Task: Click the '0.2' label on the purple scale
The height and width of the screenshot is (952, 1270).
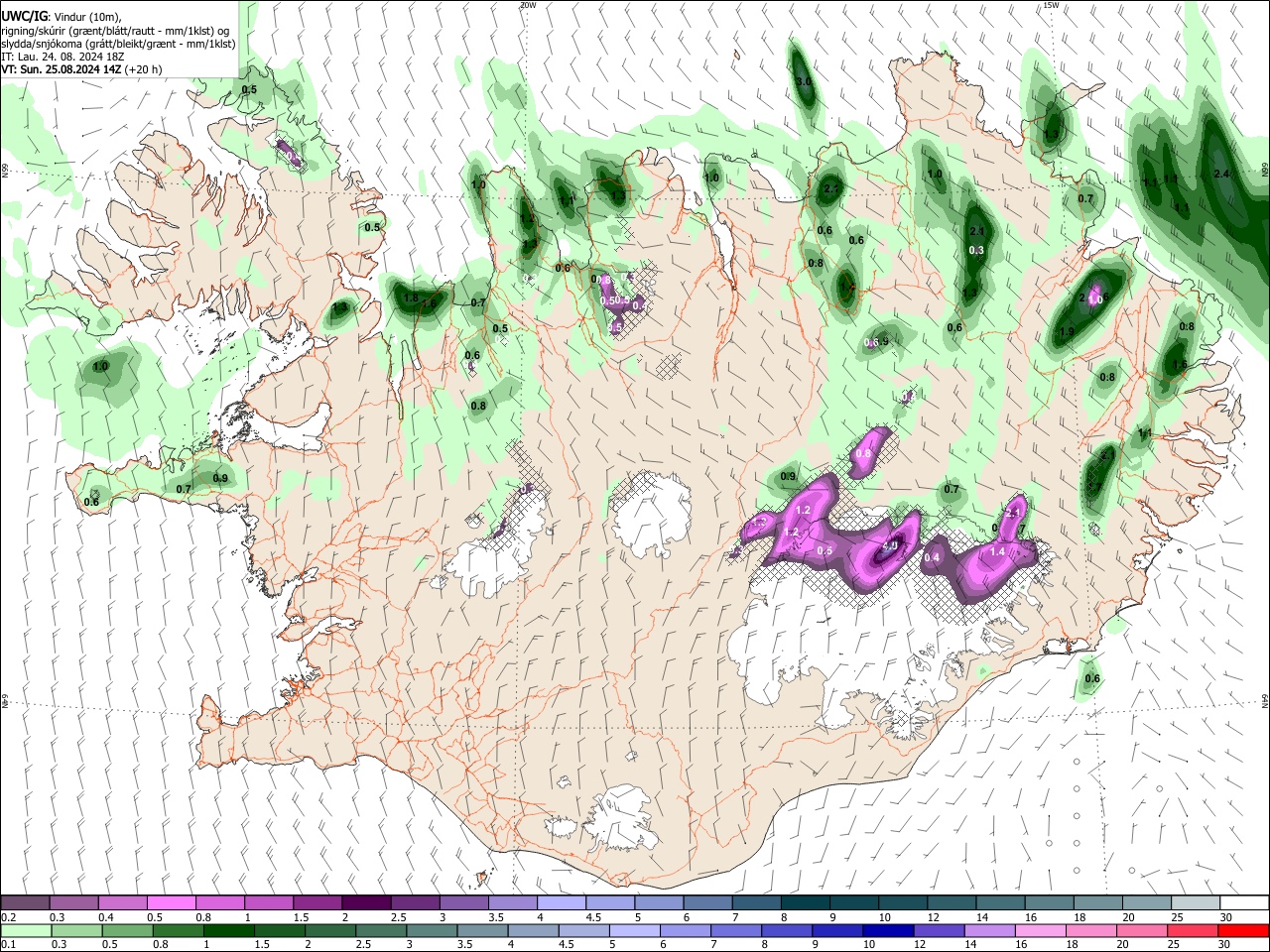Action: [8, 917]
